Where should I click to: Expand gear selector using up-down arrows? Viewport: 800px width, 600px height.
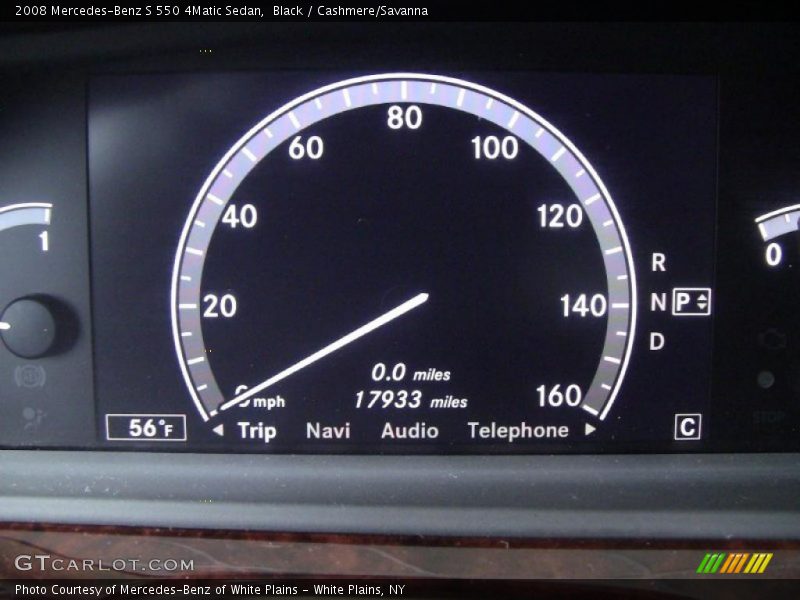pyautogui.click(x=700, y=300)
